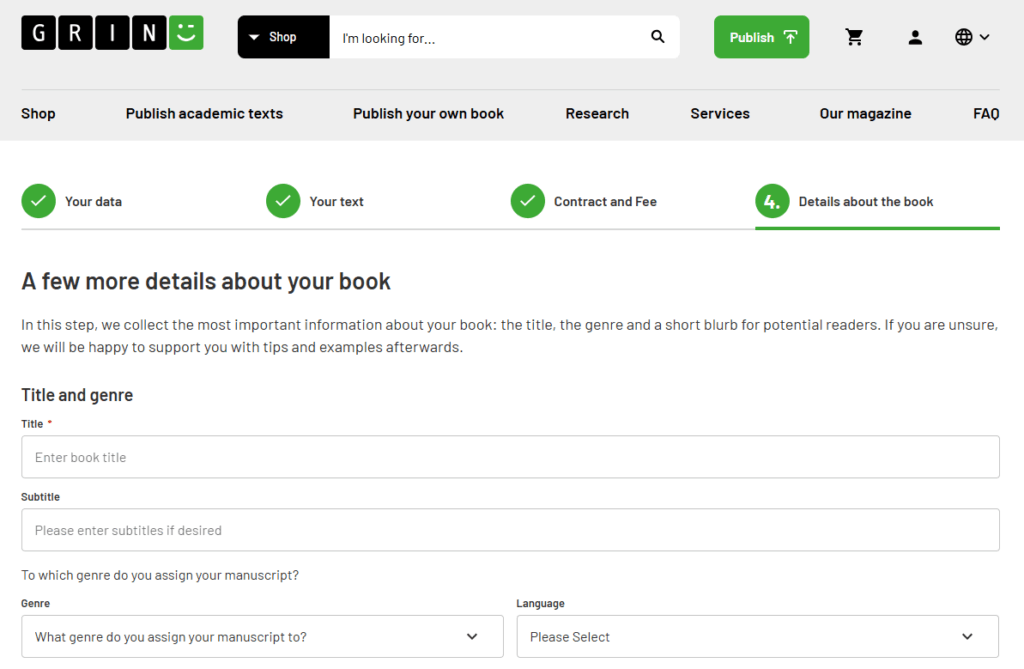Expand the Language dropdown

point(757,637)
